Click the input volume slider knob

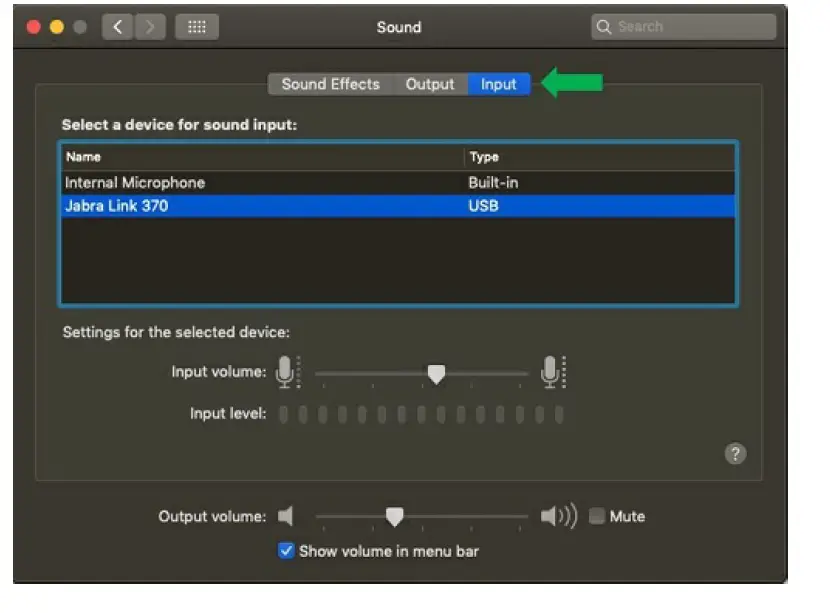tap(436, 373)
